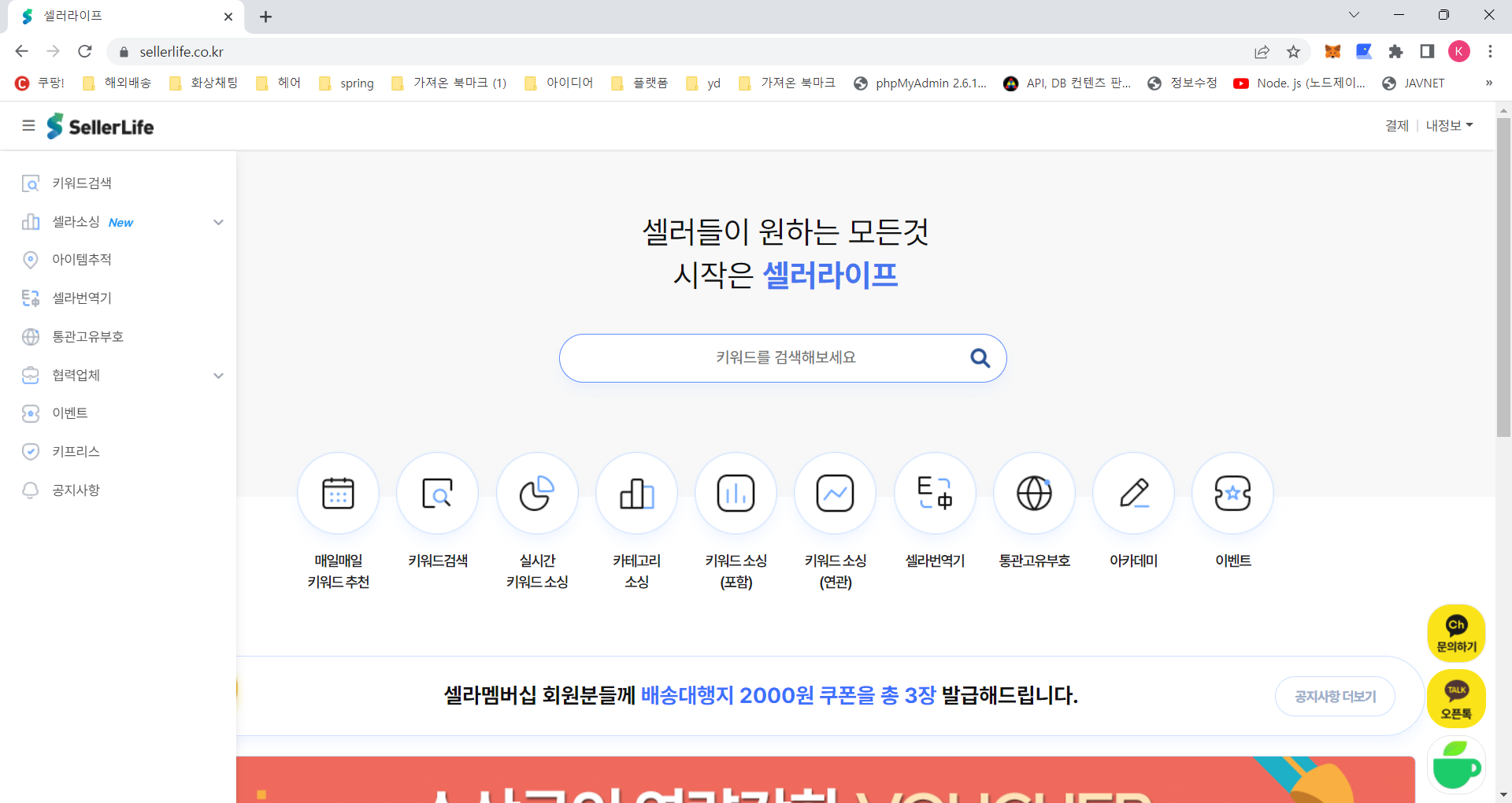Expand the 셀라소싱 sidebar submenu chevron
Screen dimensions: 1512x803
(x=218, y=222)
